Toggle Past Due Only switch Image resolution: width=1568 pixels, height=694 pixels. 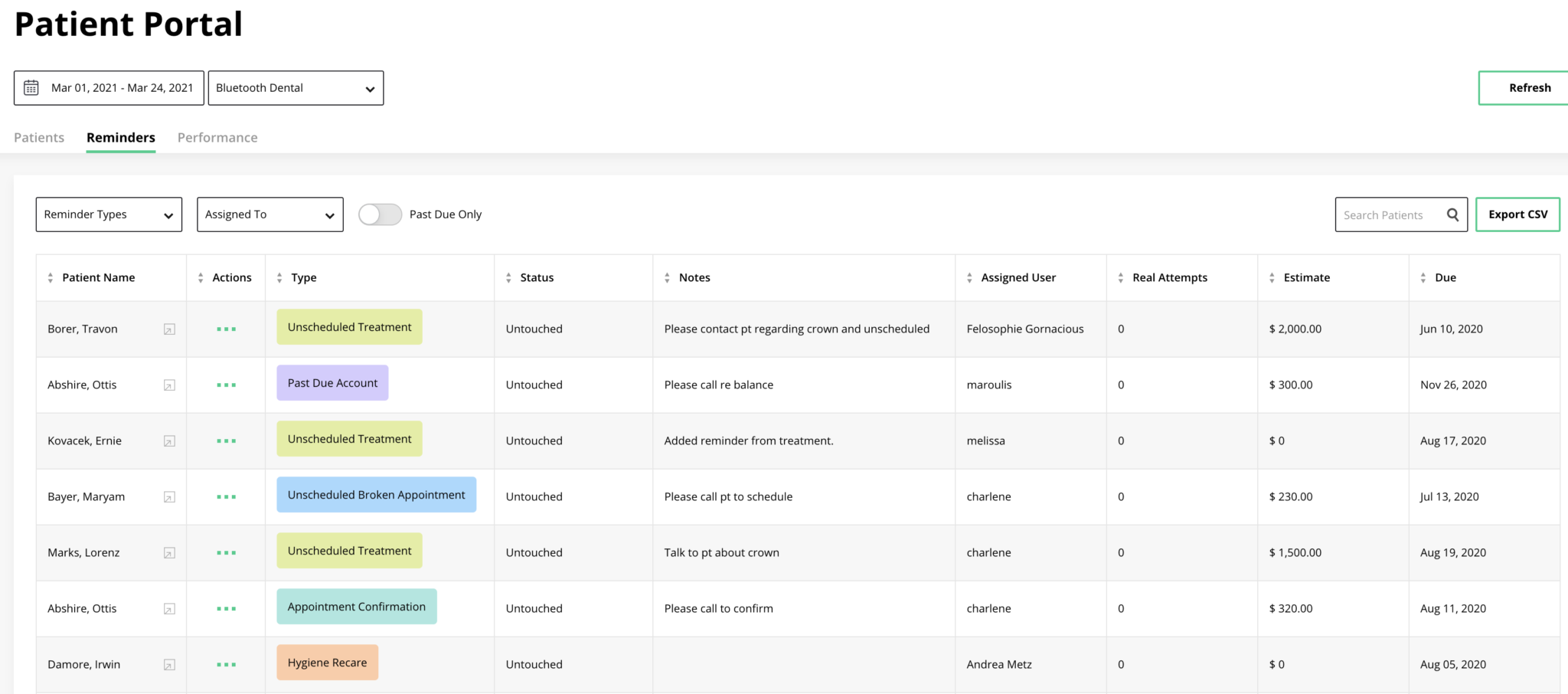click(x=381, y=214)
